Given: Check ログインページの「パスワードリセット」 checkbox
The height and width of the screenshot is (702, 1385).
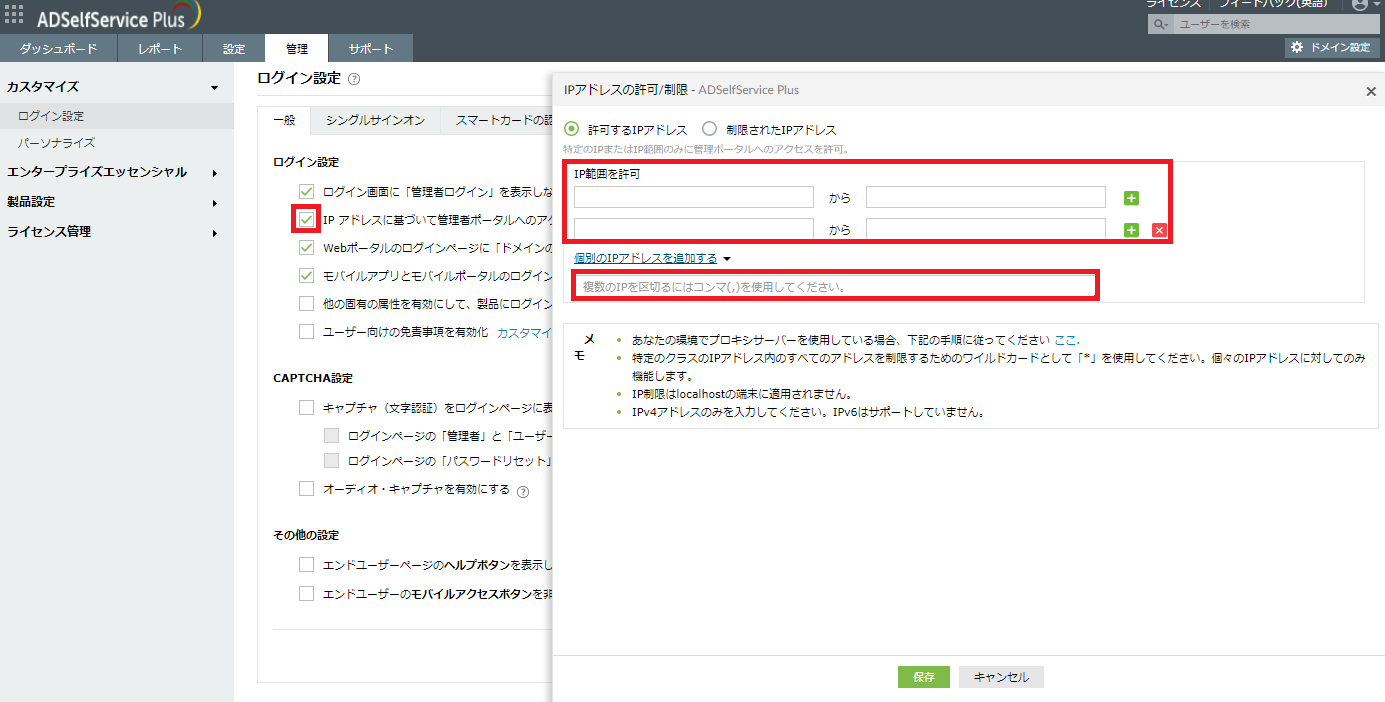Looking at the screenshot, I should 332,461.
